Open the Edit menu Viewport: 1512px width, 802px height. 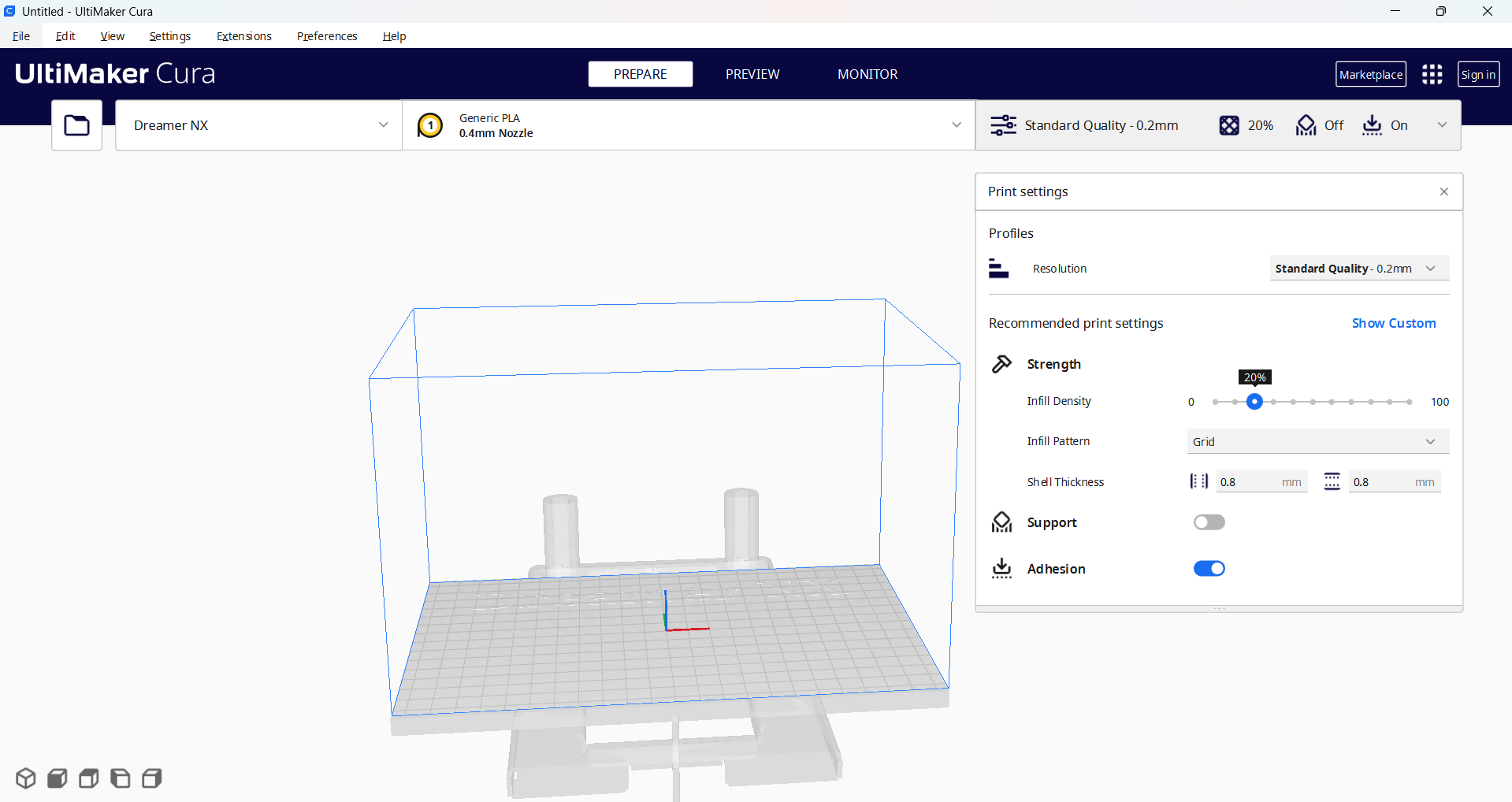[65, 36]
